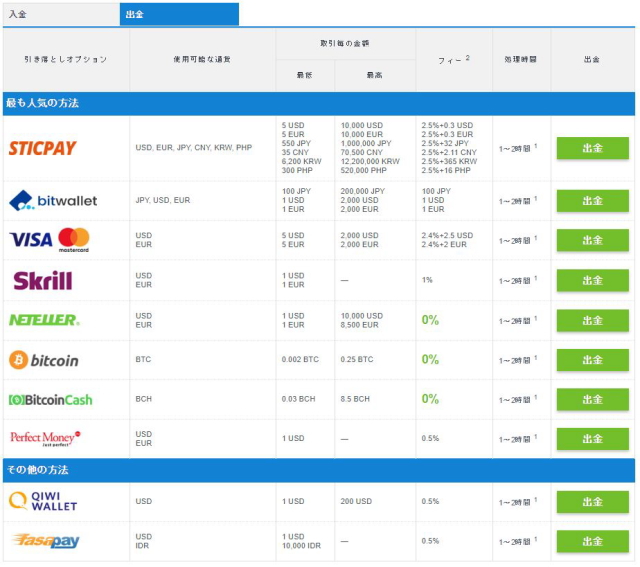Start withdrawal in VISA Mastercard row
The height and width of the screenshot is (567, 640).
pyautogui.click(x=592, y=240)
